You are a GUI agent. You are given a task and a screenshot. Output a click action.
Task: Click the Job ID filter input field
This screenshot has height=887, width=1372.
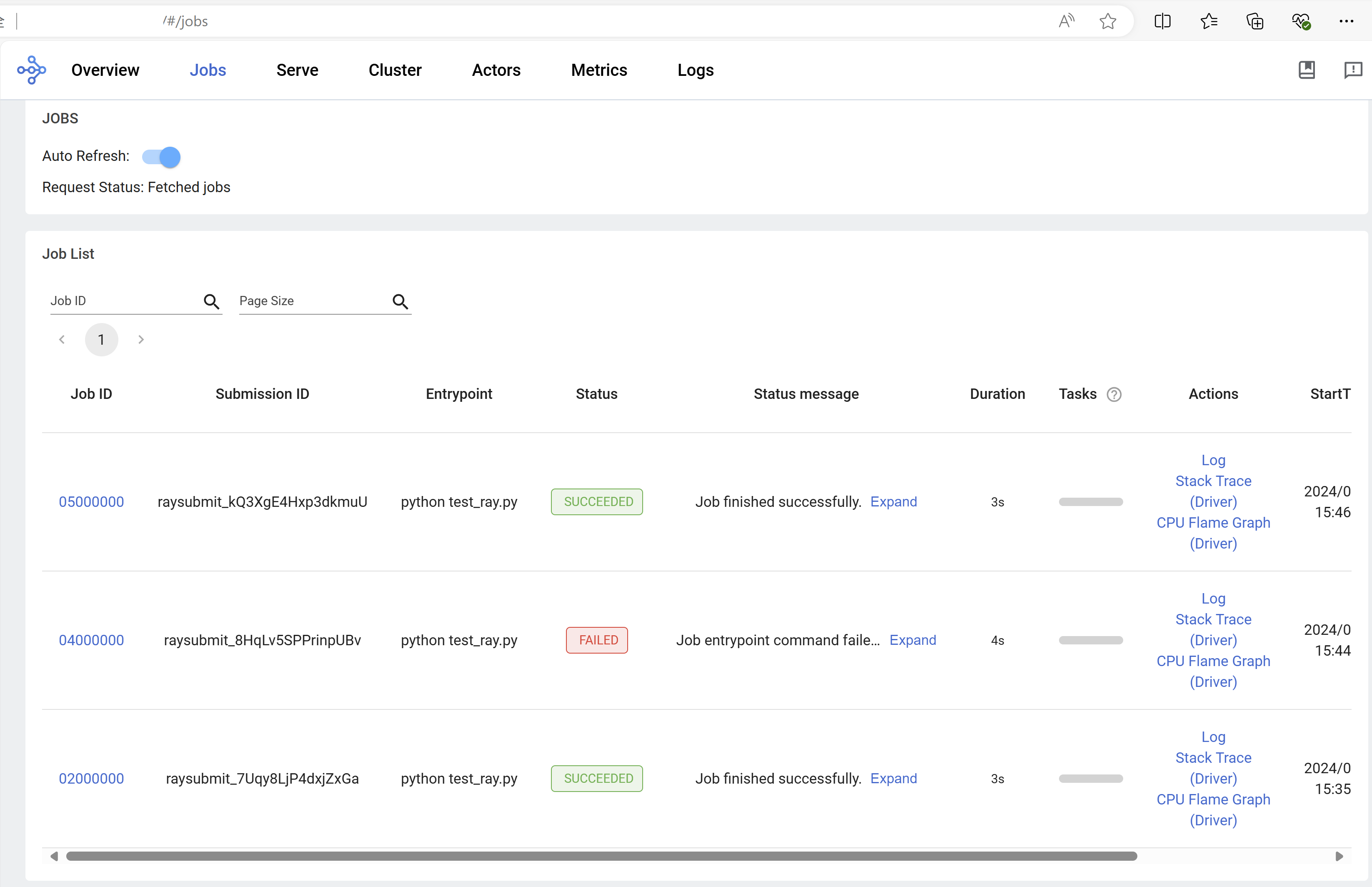point(124,301)
